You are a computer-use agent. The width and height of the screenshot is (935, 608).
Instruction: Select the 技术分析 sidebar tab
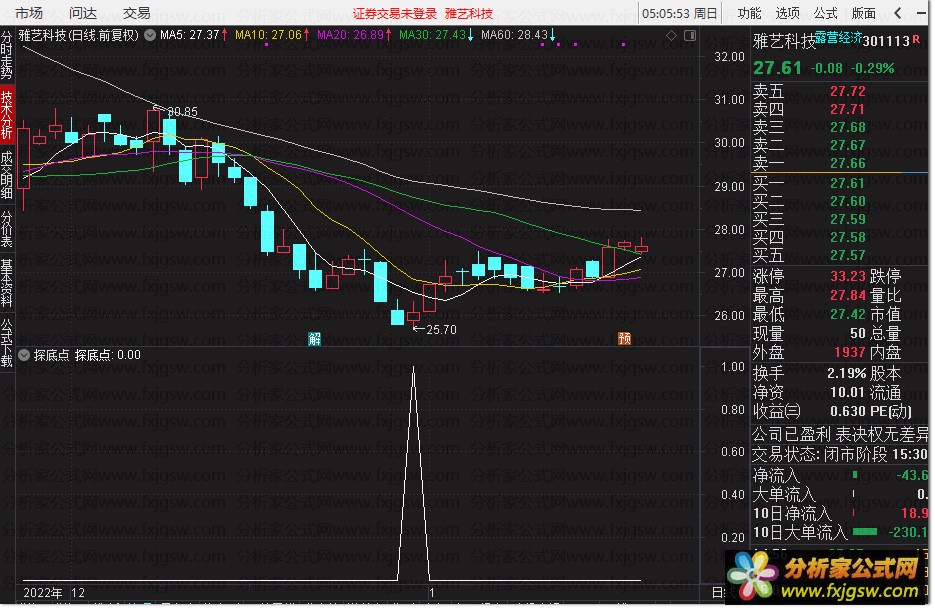click(7, 114)
